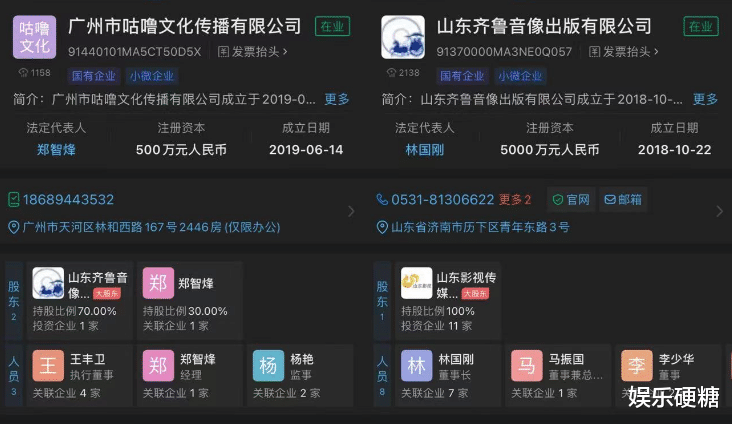
Task: Select 人员 8 tab for 山东齐鲁音像
Action: (382, 375)
